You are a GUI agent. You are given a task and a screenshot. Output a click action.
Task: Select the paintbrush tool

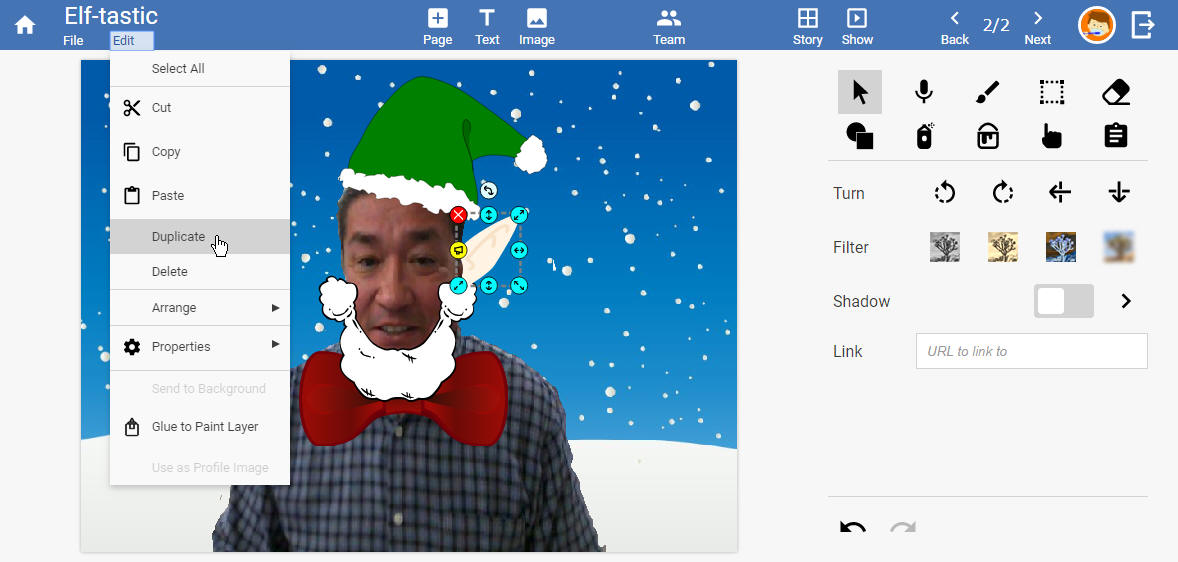tap(987, 92)
